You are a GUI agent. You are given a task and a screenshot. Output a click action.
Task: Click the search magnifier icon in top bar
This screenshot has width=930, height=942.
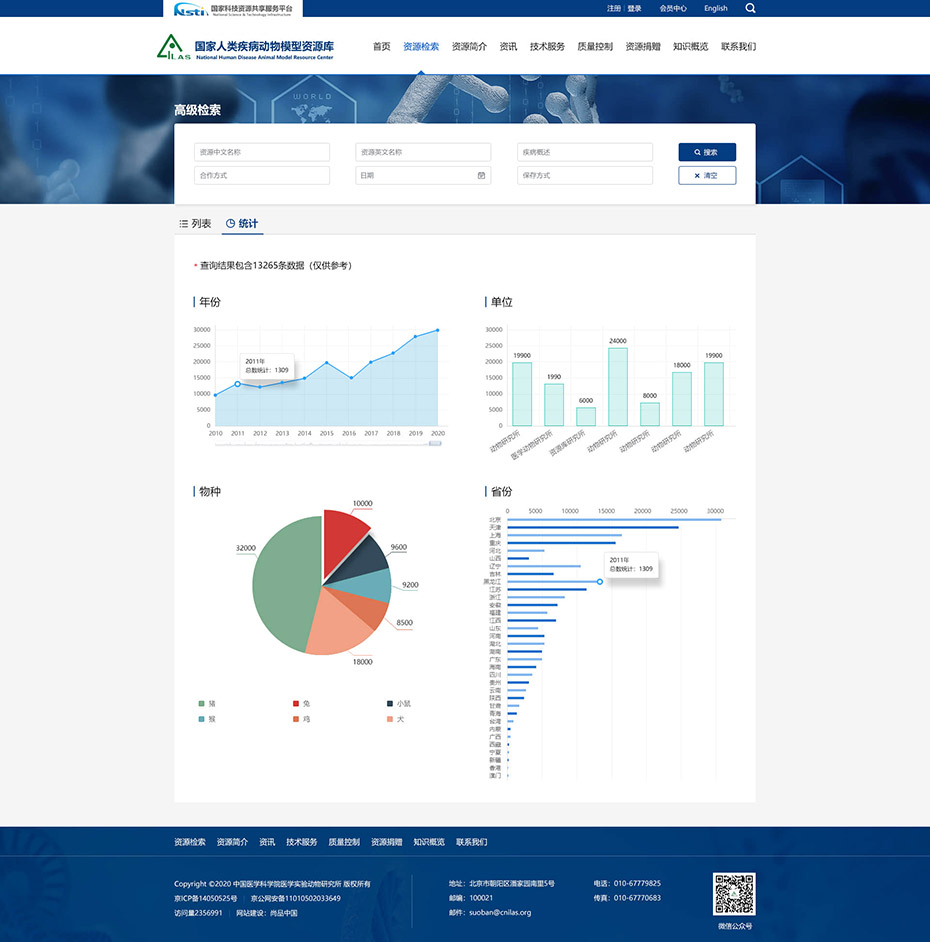751,8
